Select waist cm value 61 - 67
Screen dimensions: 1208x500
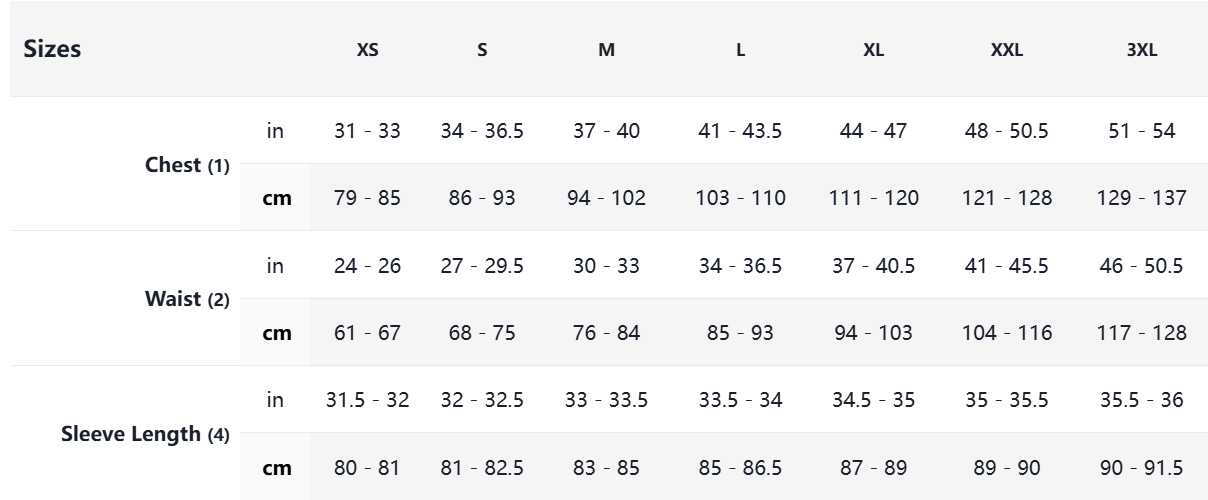[367, 333]
